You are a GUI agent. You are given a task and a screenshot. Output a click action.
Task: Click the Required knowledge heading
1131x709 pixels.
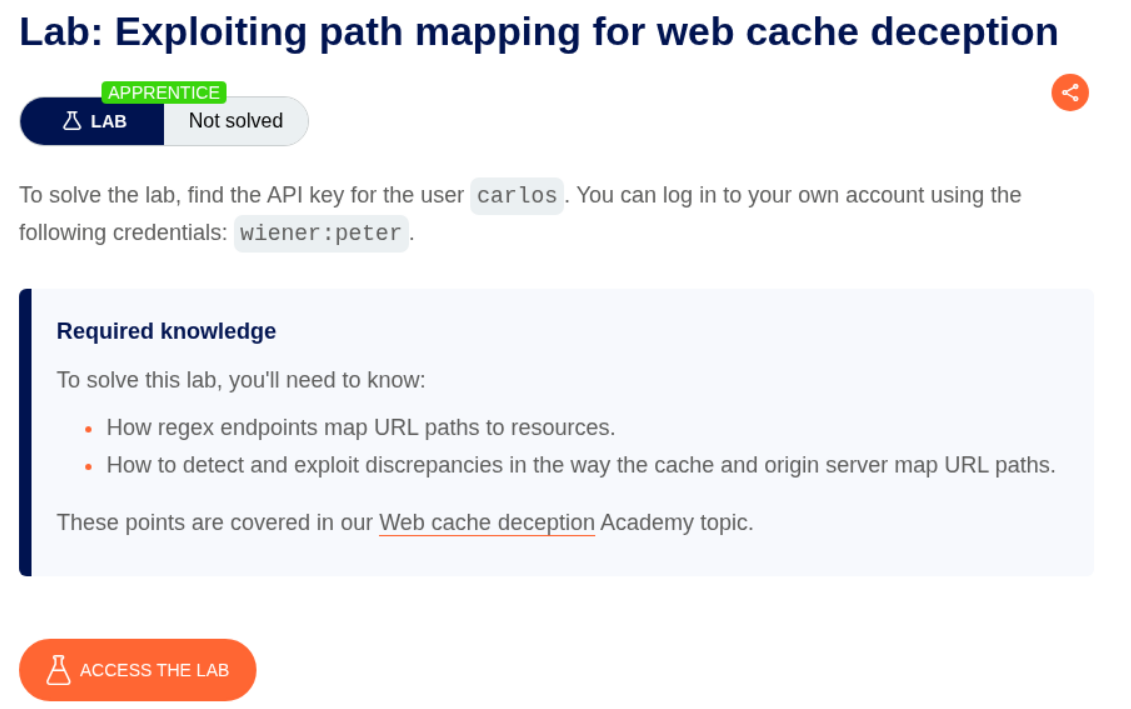(x=166, y=331)
